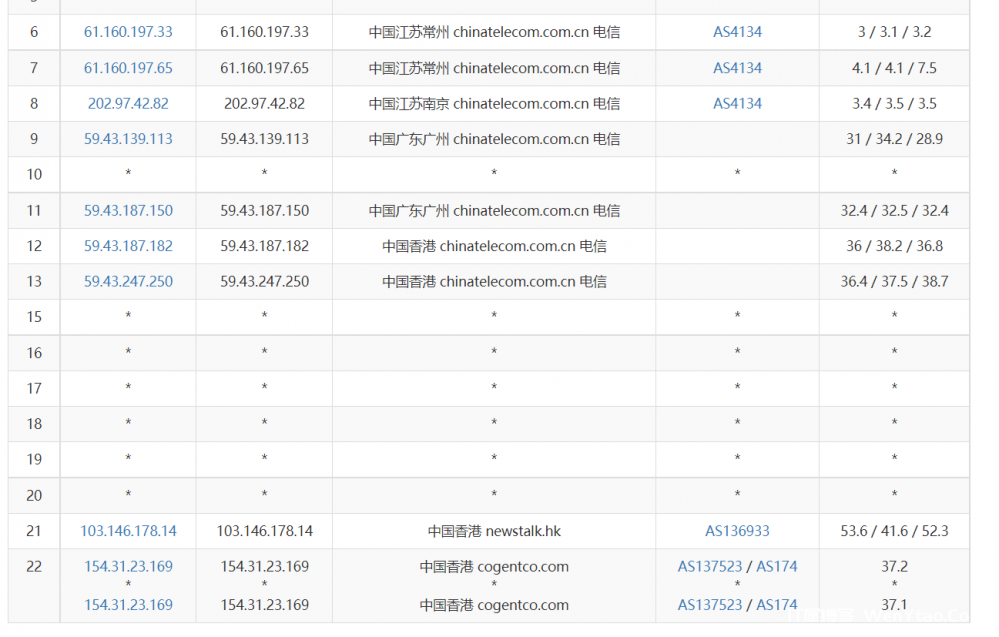This screenshot has width=999, height=637.
Task: Open the IP link 61.160.197.33 in hop 6
Action: [x=127, y=31]
